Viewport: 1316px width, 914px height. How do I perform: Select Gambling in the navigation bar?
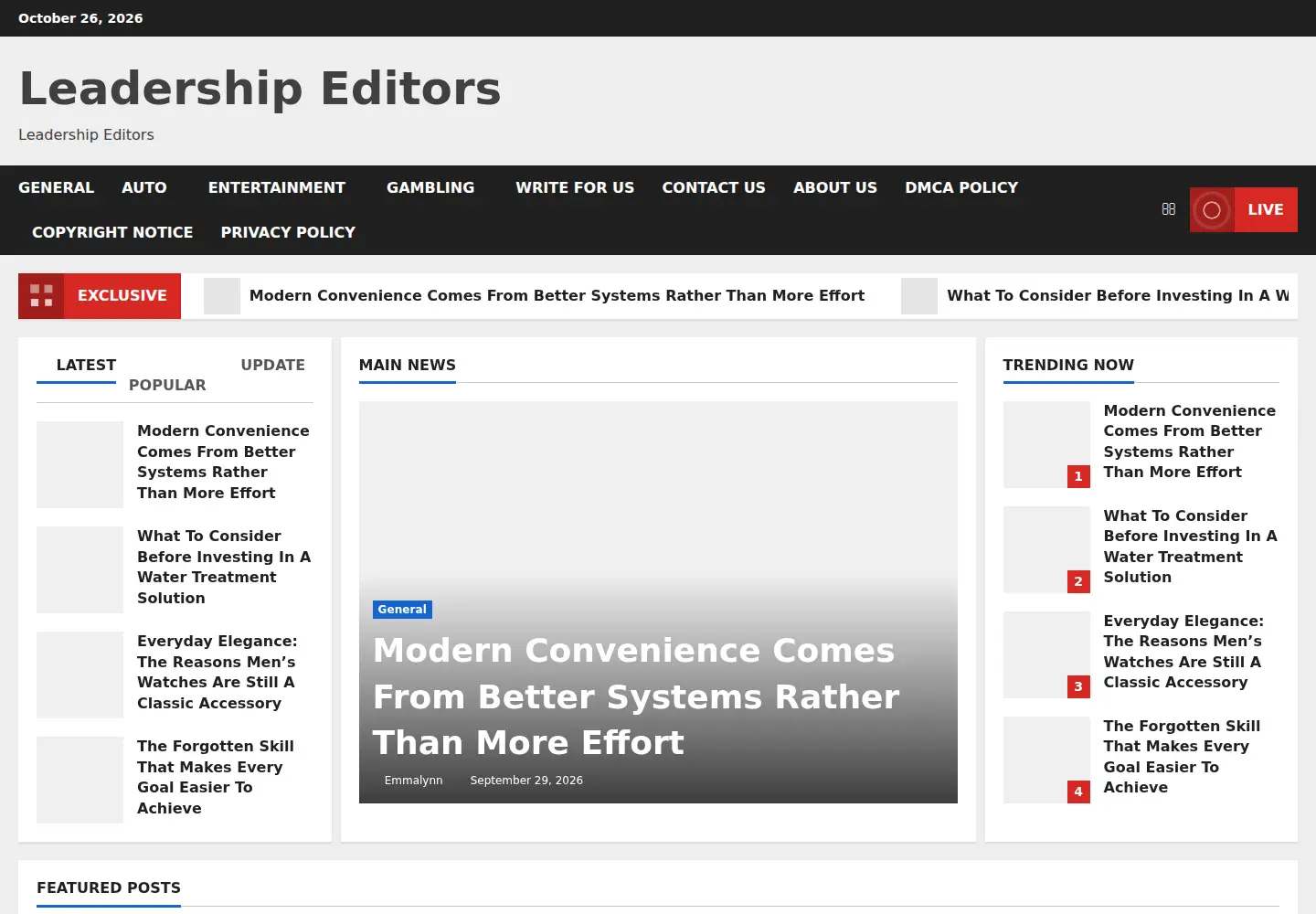(x=430, y=187)
